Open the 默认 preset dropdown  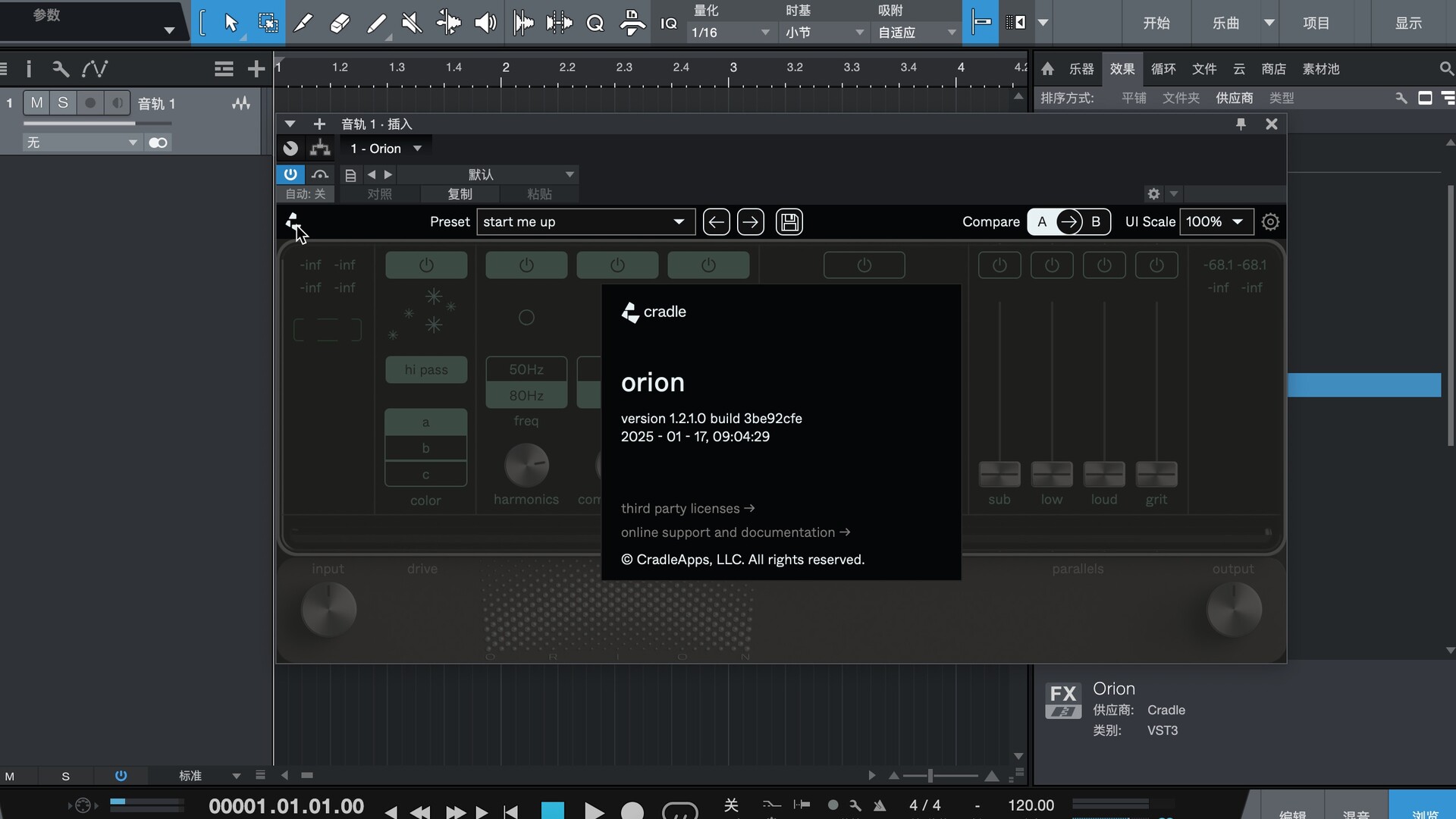click(488, 174)
